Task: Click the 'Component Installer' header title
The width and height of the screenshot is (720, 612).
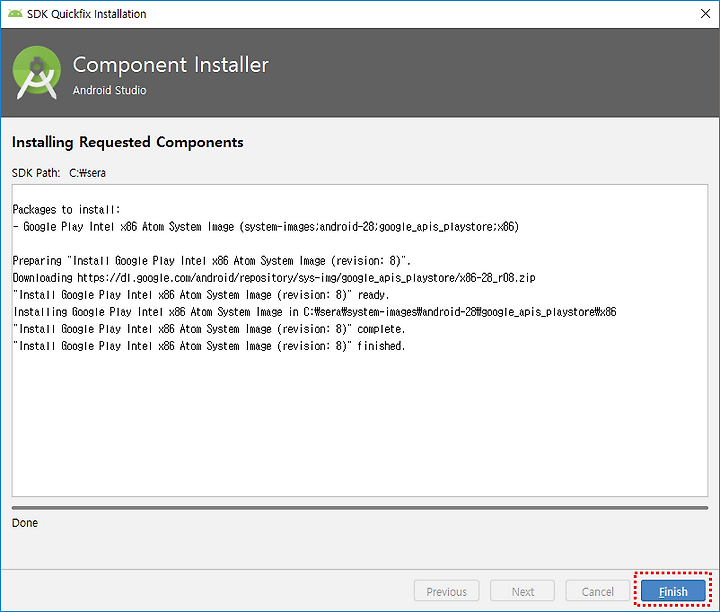Action: (170, 65)
